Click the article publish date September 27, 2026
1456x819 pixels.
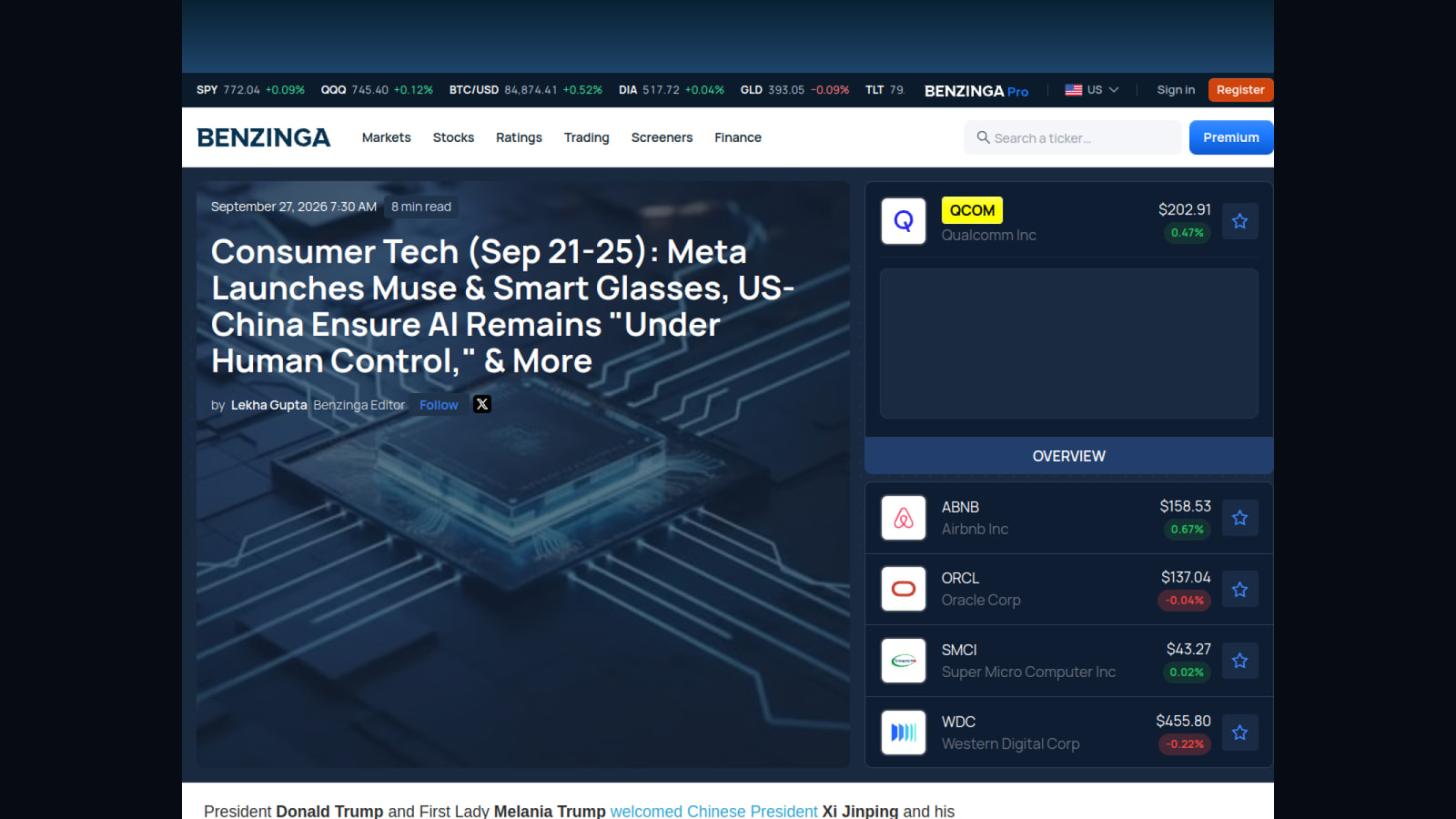coord(294,207)
